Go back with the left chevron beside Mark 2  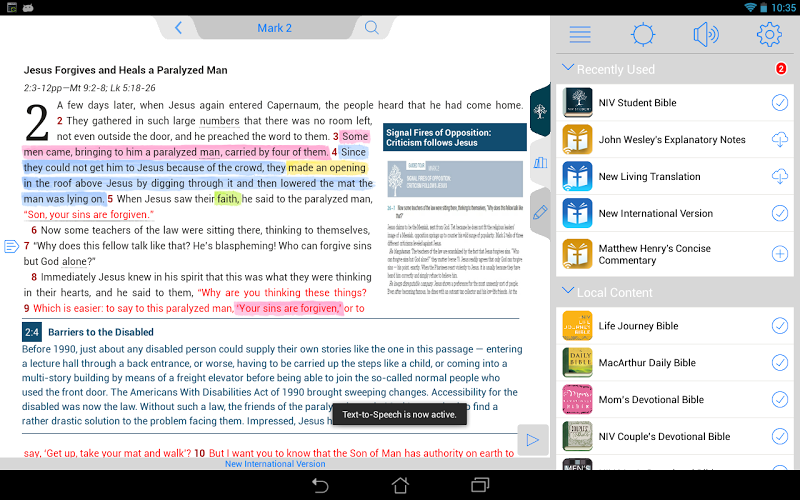tap(178, 28)
